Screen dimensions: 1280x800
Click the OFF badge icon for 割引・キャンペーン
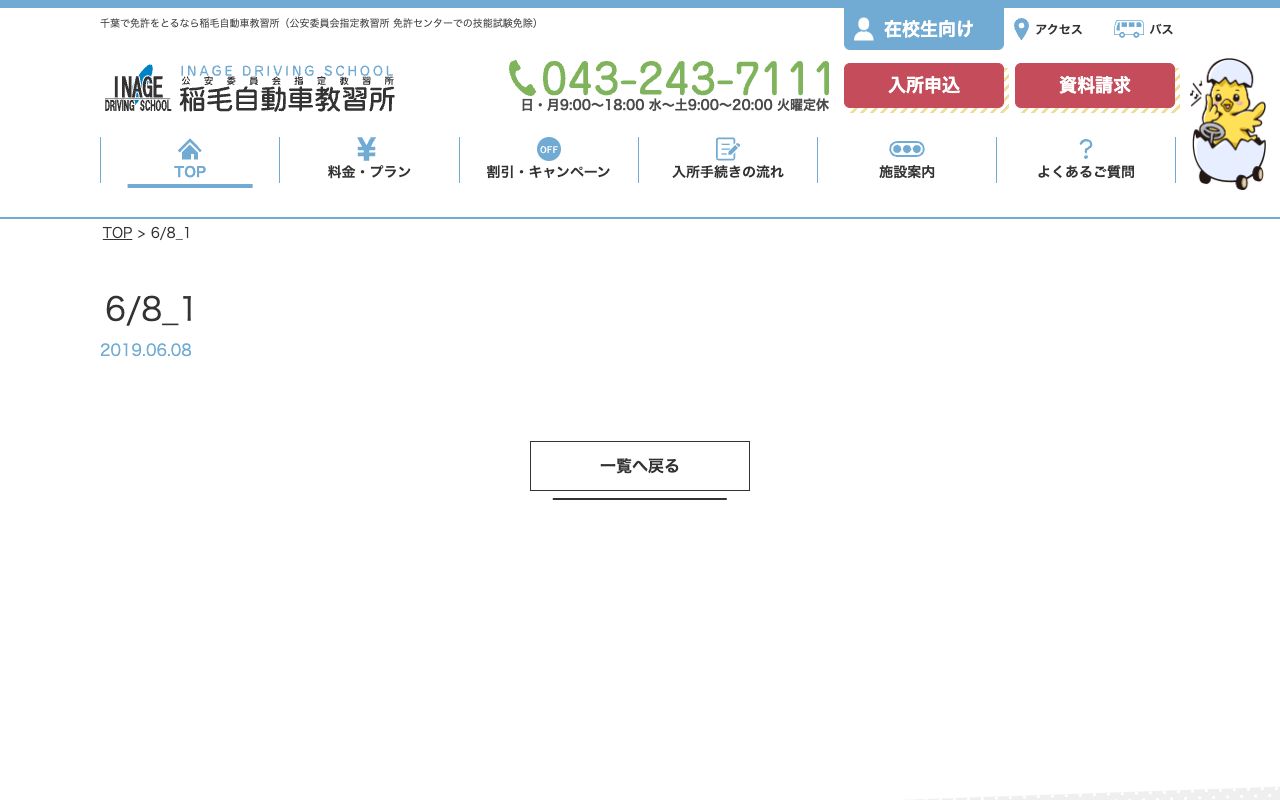coord(549,148)
